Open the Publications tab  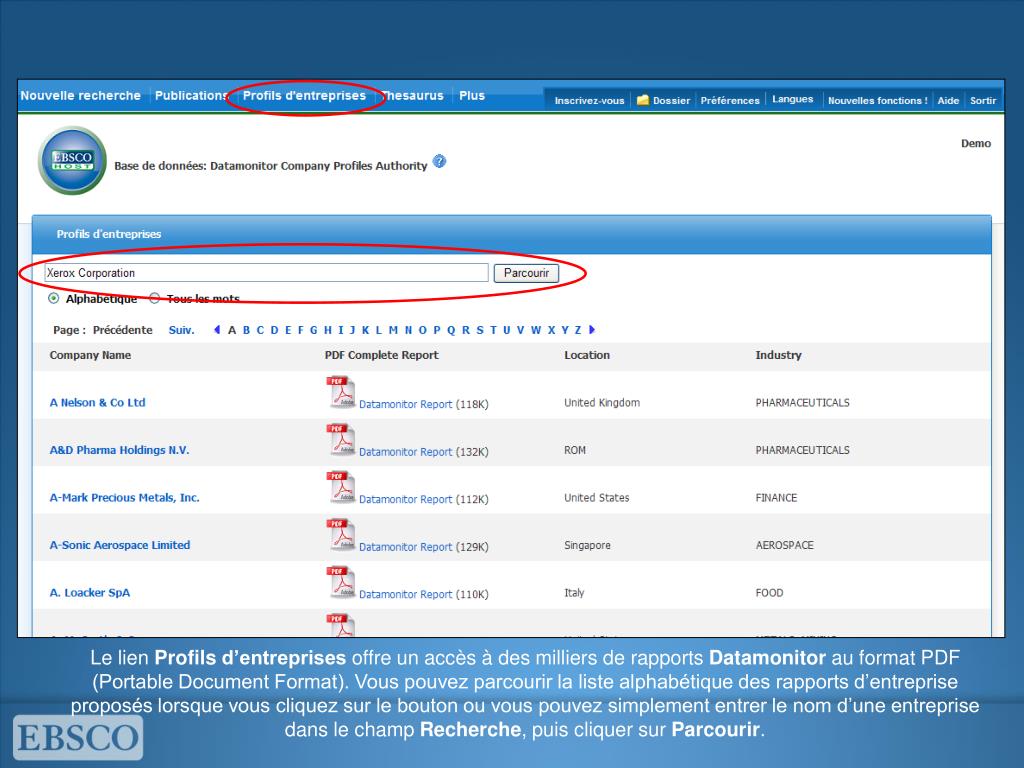click(x=191, y=95)
